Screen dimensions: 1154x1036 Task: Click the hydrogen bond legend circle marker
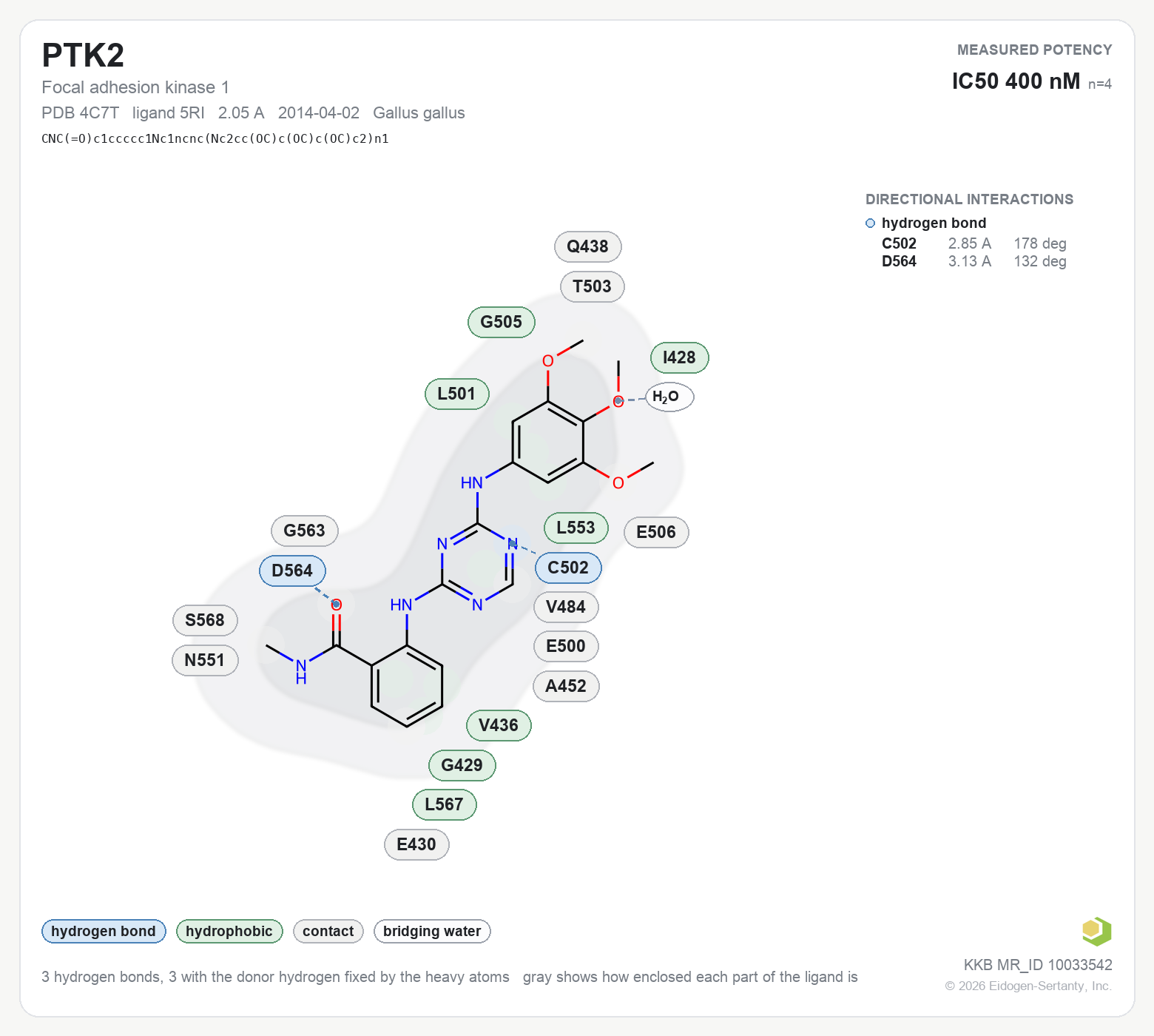click(870, 223)
